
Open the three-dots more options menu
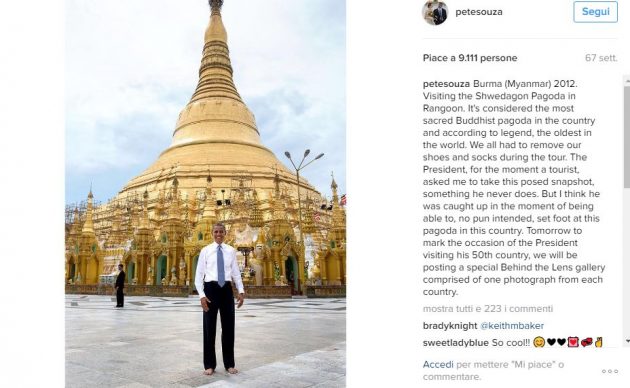[610, 371]
